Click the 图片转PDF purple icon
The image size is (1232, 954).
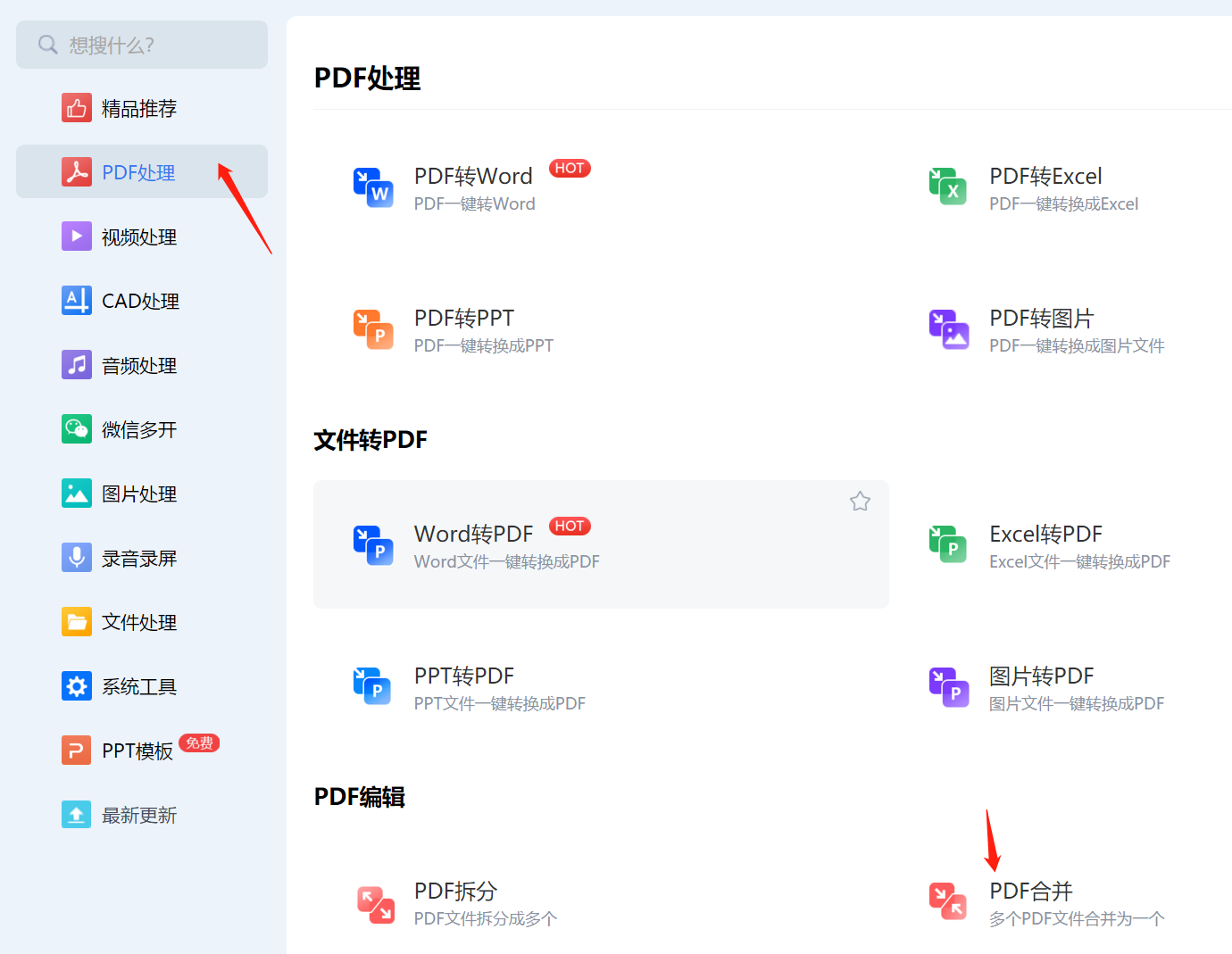point(948,687)
